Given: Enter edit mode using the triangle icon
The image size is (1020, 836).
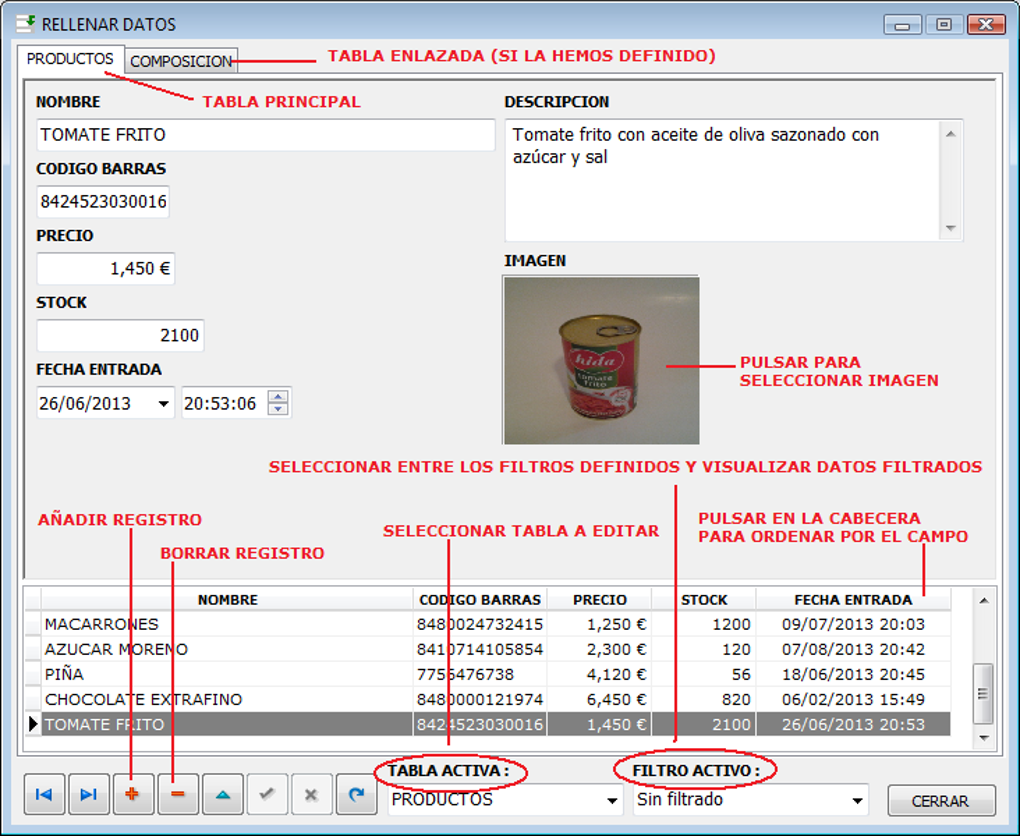Looking at the screenshot, I should click(222, 794).
